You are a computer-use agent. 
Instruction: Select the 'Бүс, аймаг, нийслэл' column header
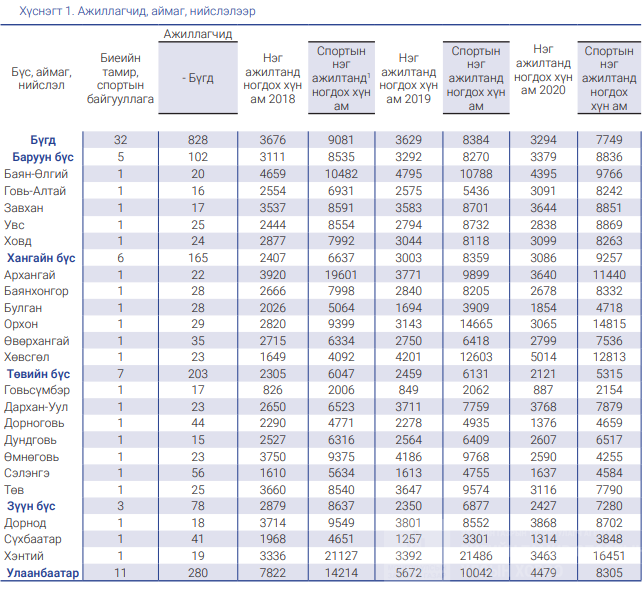[41, 78]
